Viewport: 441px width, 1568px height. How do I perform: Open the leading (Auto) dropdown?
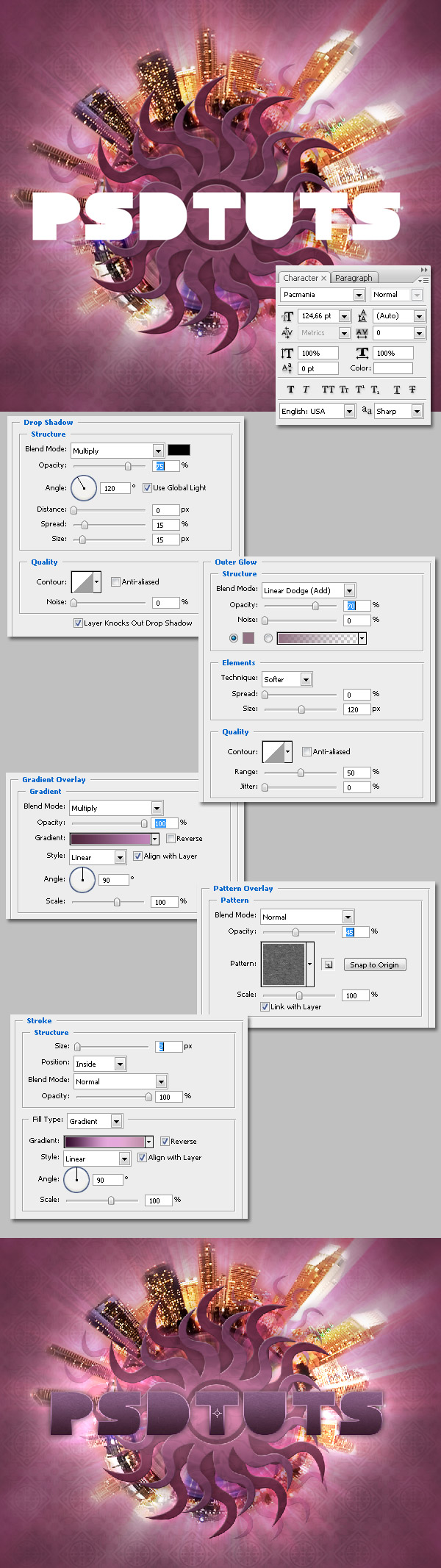[x=419, y=316]
